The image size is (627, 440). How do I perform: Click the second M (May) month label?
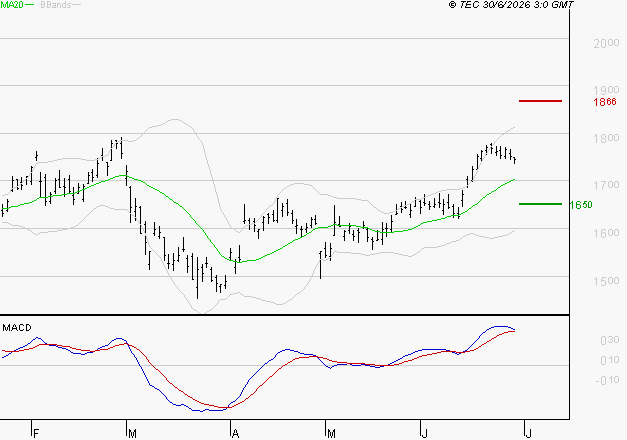click(x=331, y=434)
